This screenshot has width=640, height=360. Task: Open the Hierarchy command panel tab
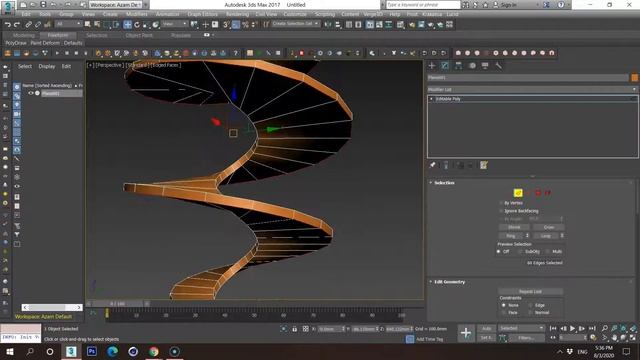point(458,65)
